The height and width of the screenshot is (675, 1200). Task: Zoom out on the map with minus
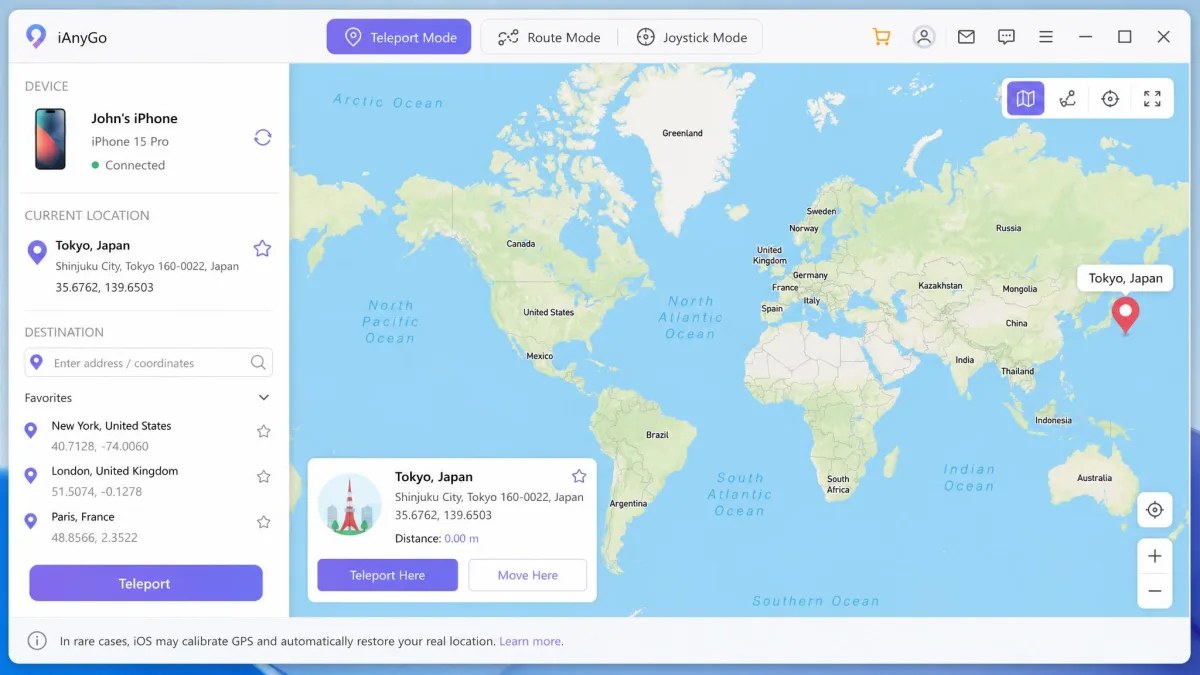pyautogui.click(x=1155, y=591)
